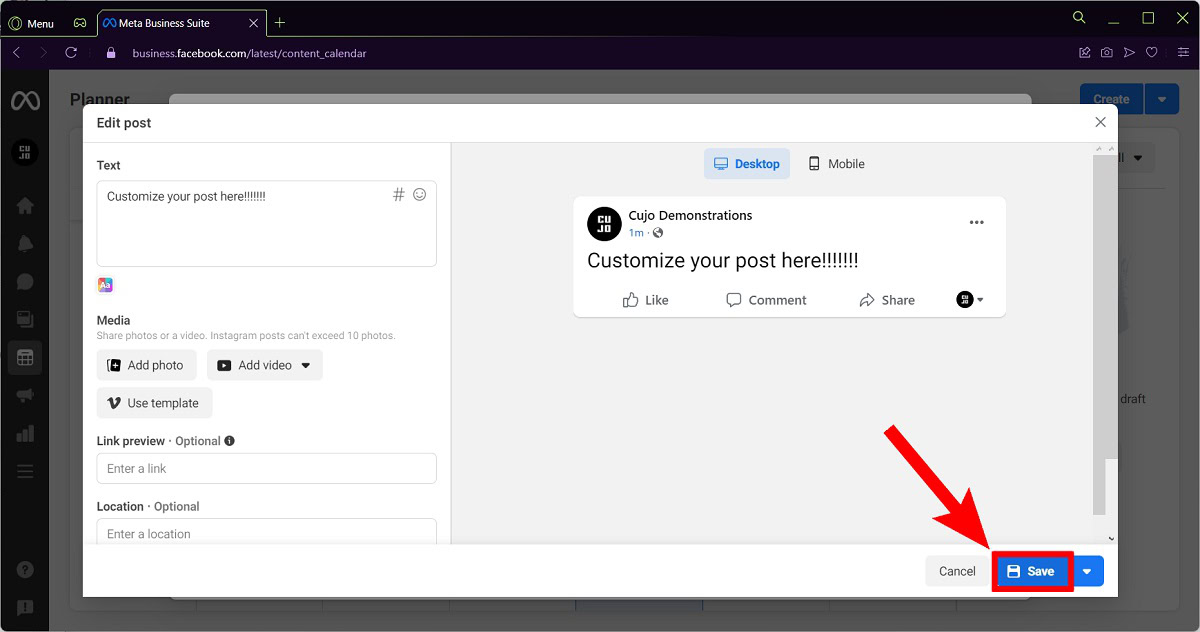
Task: Click the Share icon in post preview
Action: (867, 300)
